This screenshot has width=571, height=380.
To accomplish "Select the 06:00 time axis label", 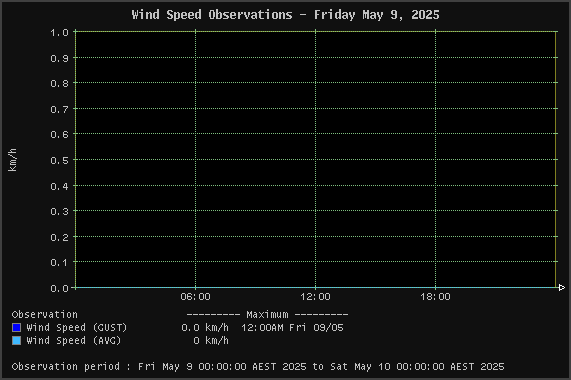I will click(196, 297).
